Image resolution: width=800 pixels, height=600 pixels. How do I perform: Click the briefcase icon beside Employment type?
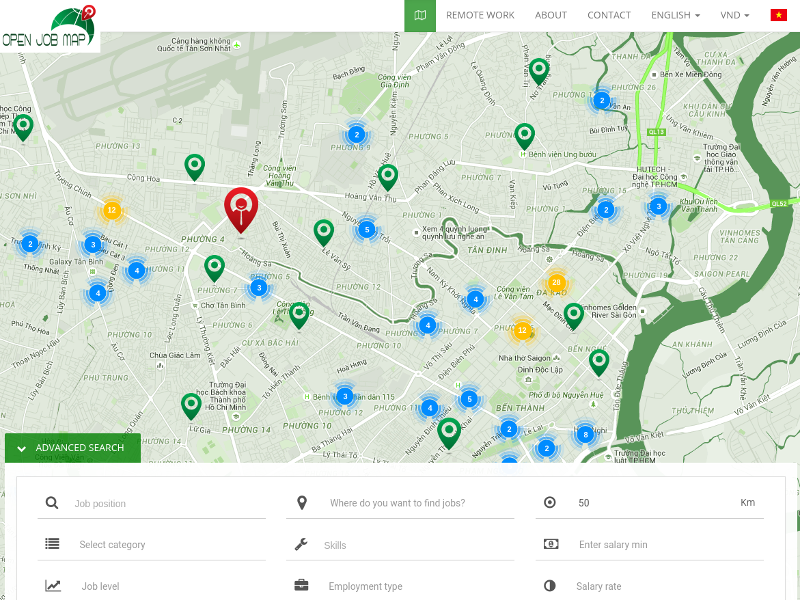point(301,586)
